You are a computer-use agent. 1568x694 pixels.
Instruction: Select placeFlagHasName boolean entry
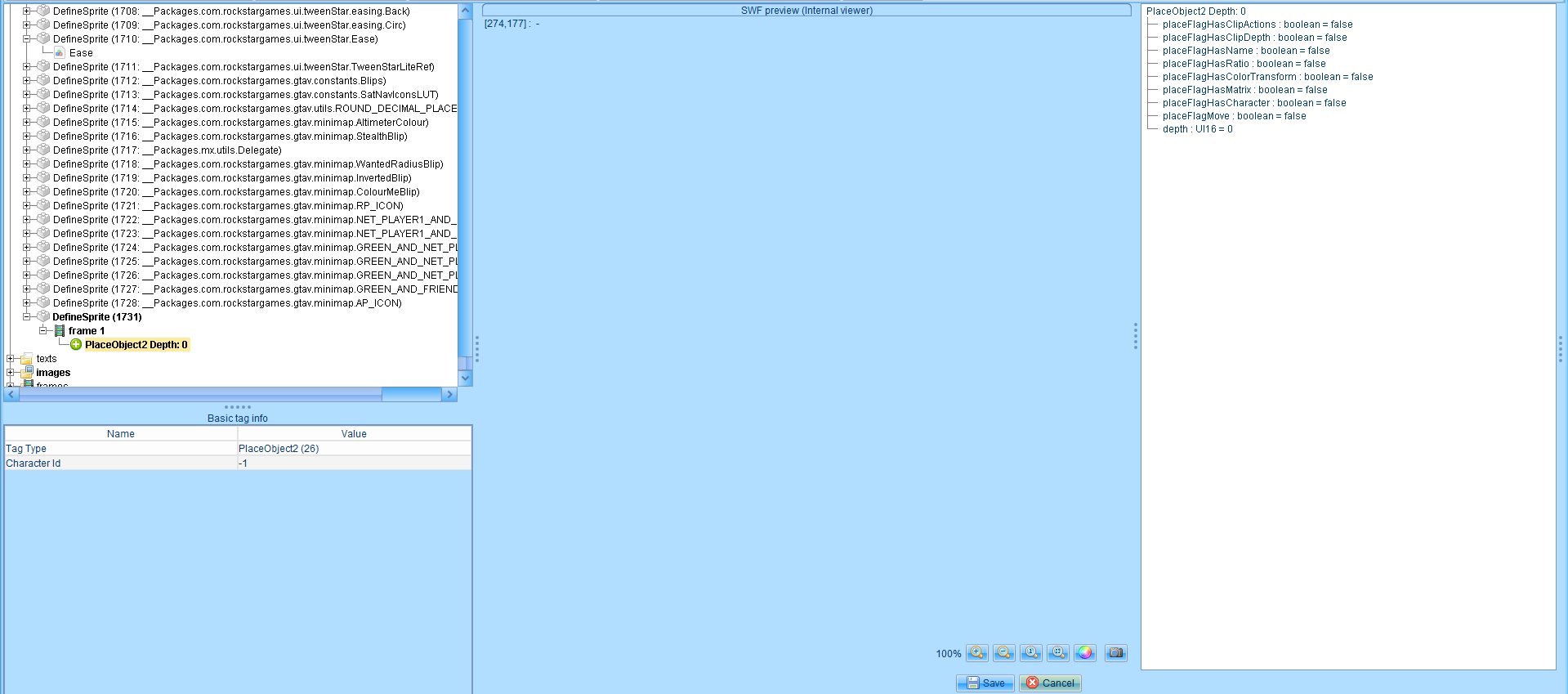tap(1246, 51)
